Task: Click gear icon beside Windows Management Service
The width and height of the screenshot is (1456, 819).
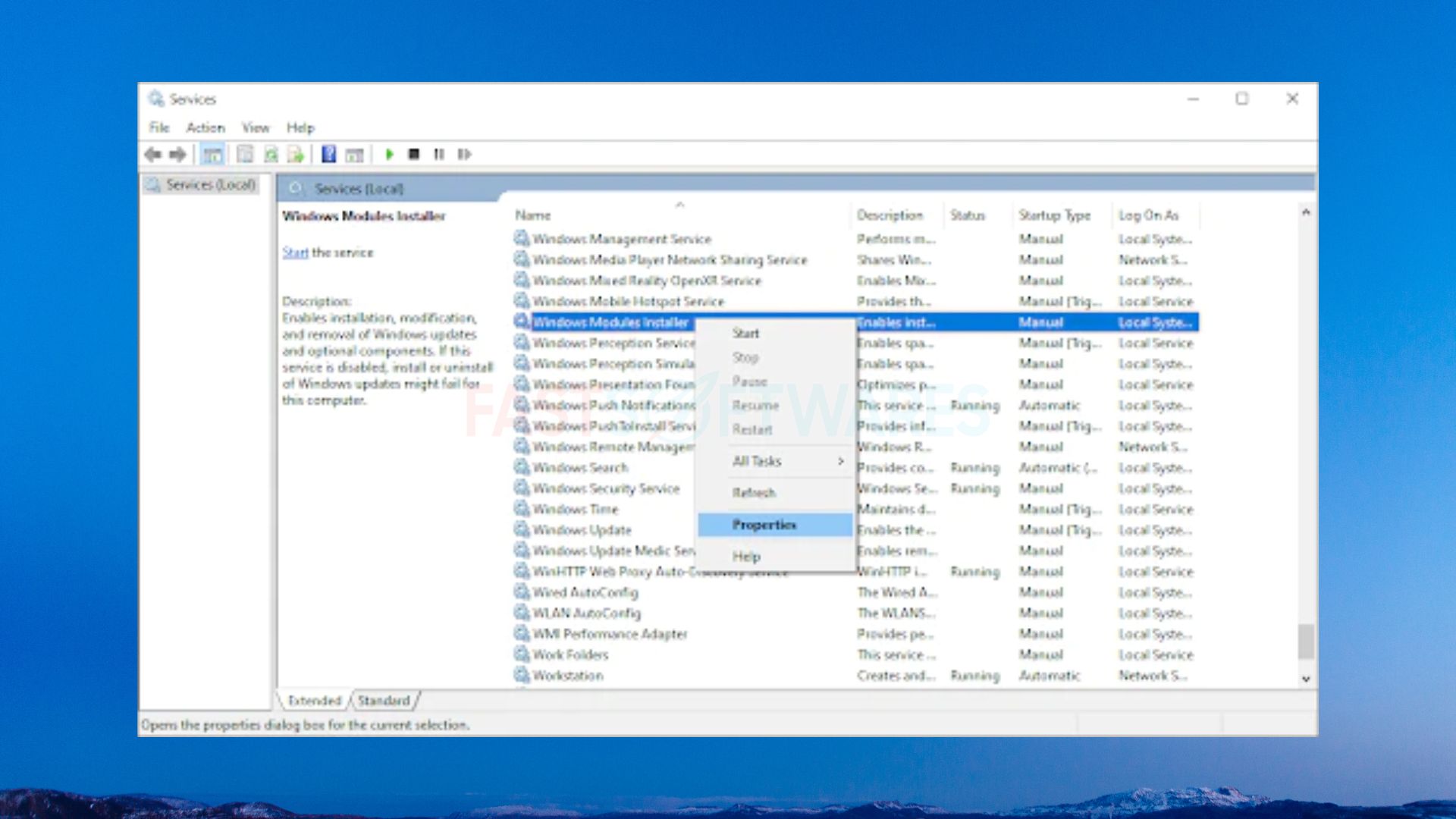Action: [522, 239]
